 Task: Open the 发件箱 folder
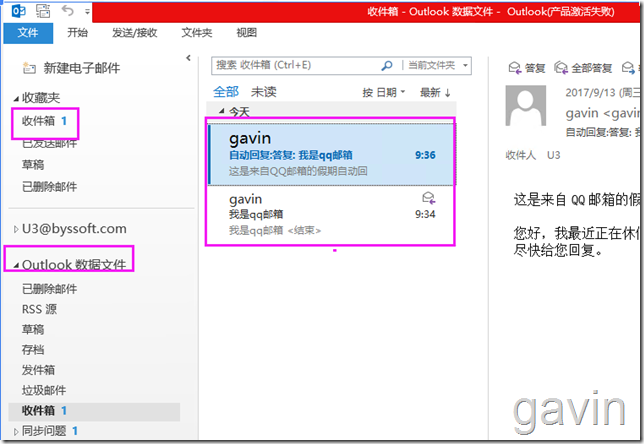[38, 370]
